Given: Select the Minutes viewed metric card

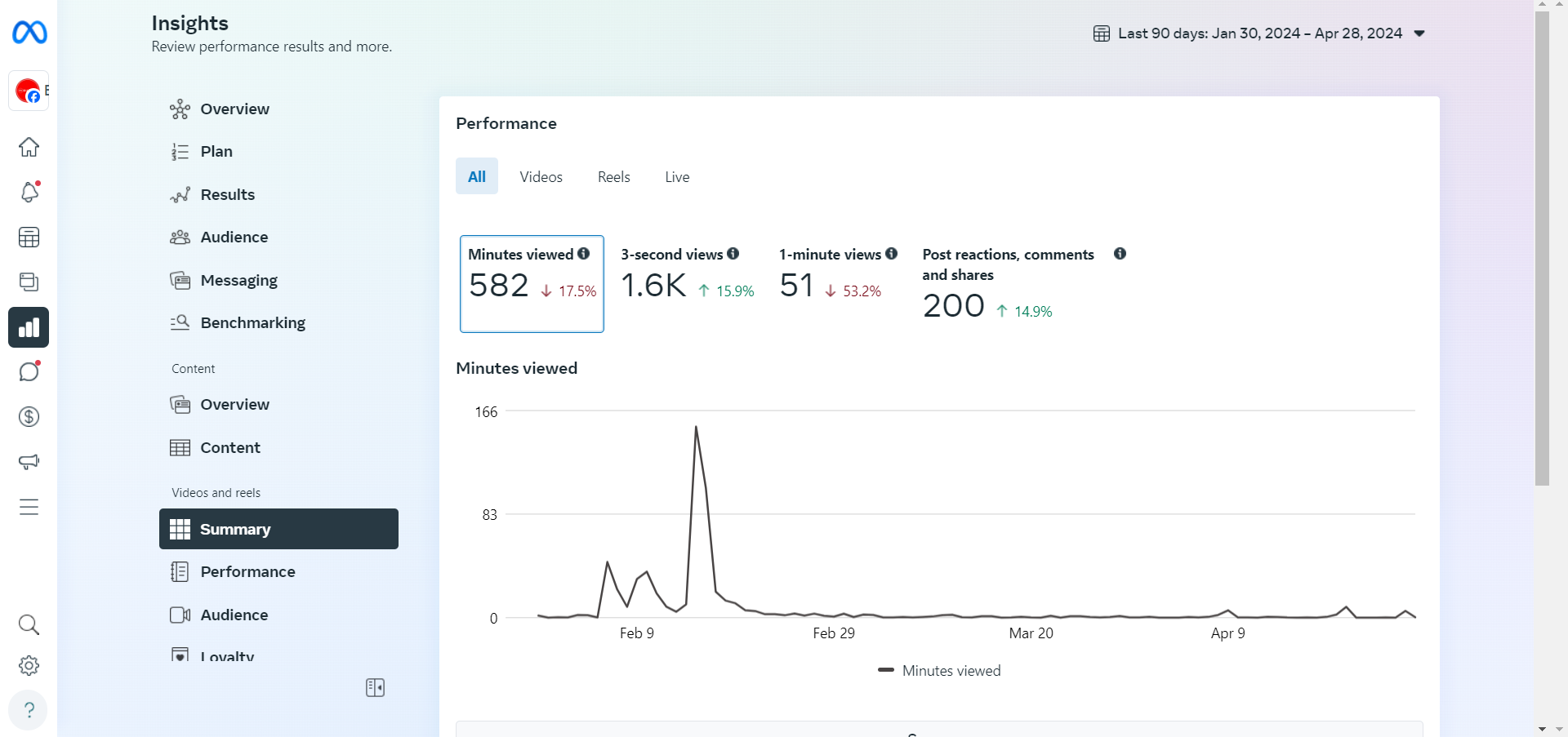Looking at the screenshot, I should [x=532, y=284].
